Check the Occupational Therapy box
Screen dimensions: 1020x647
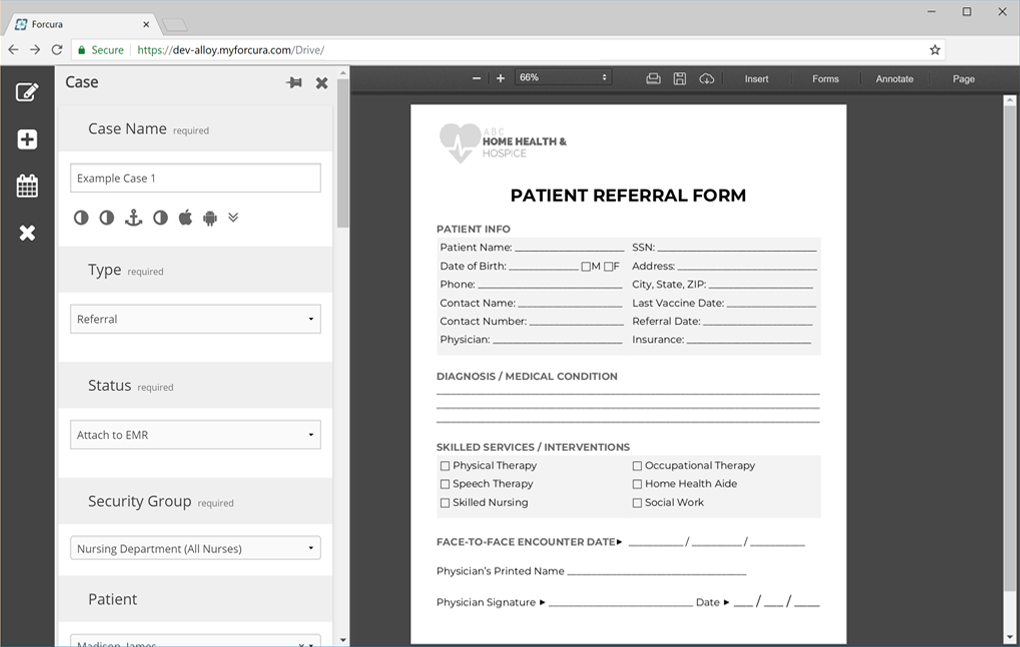638,466
